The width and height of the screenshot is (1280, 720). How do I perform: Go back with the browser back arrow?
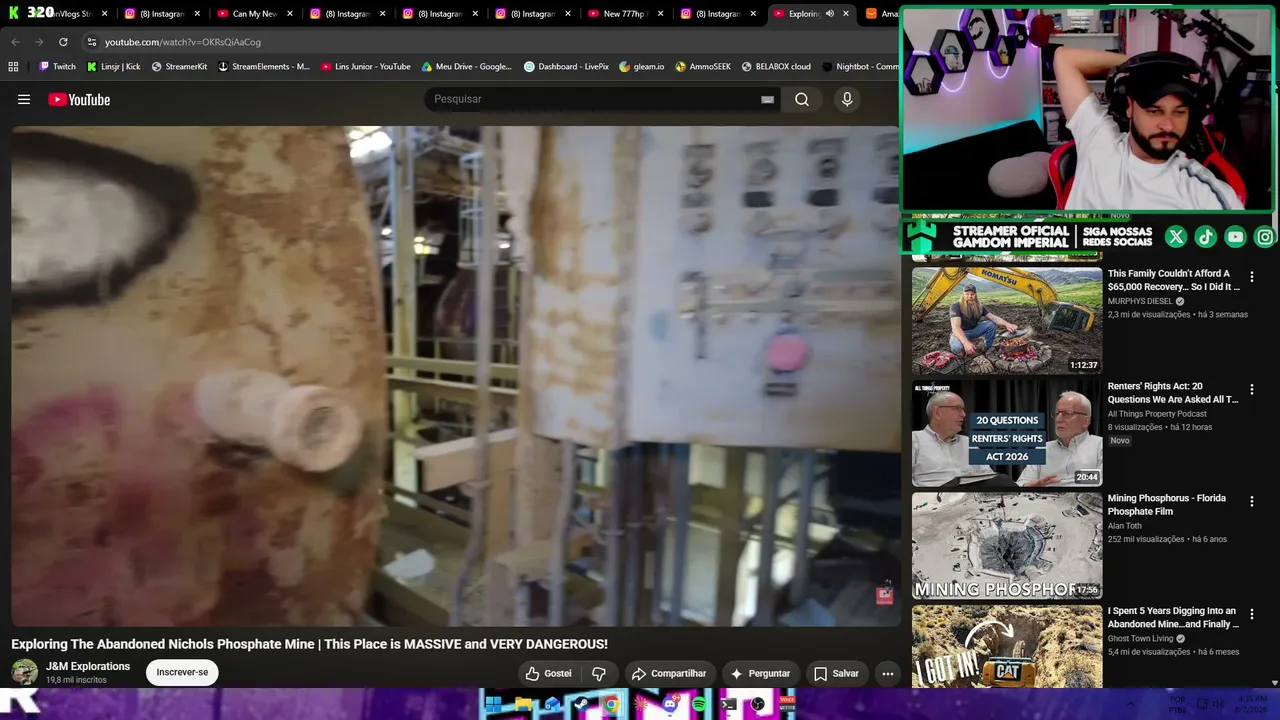tap(15, 42)
